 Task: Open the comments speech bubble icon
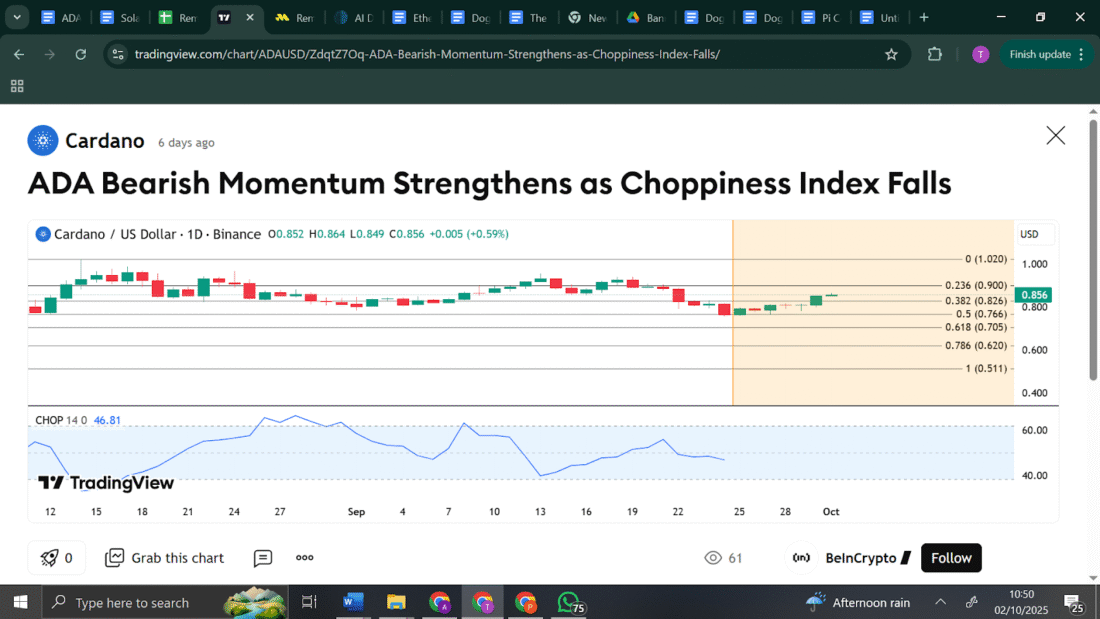263,558
